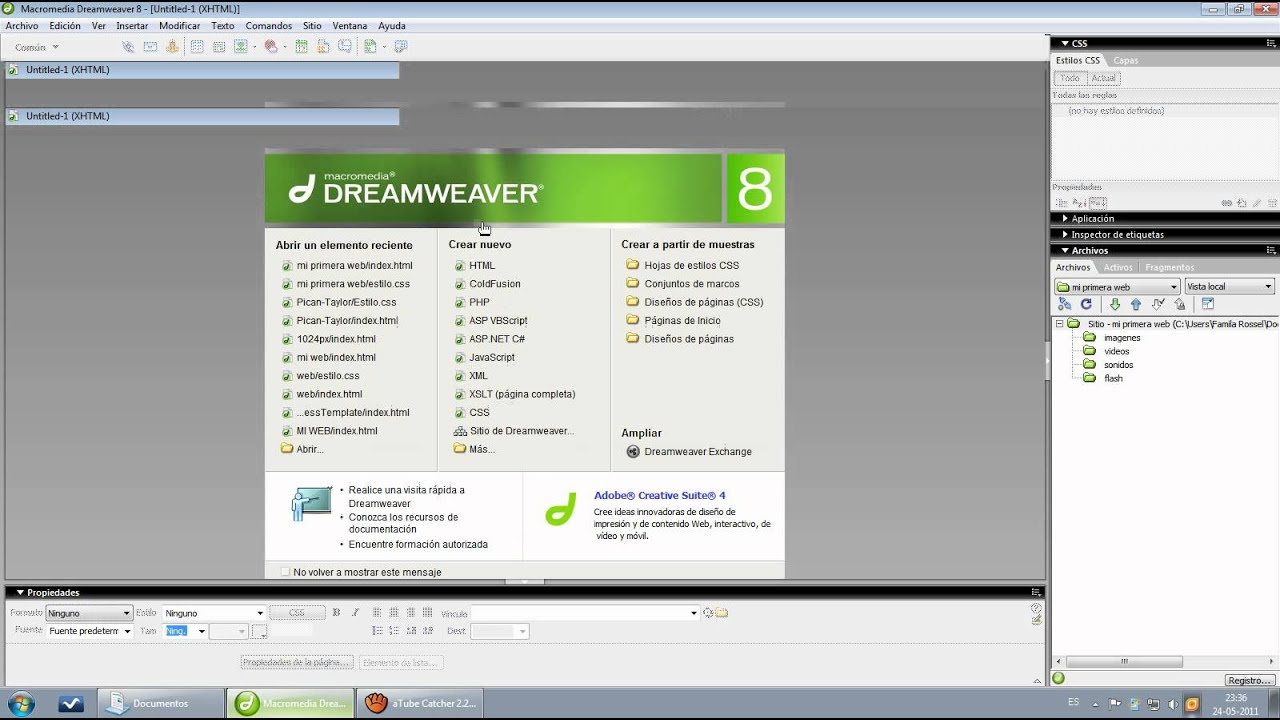Click the Dreamweaver Exchange link

coord(698,452)
